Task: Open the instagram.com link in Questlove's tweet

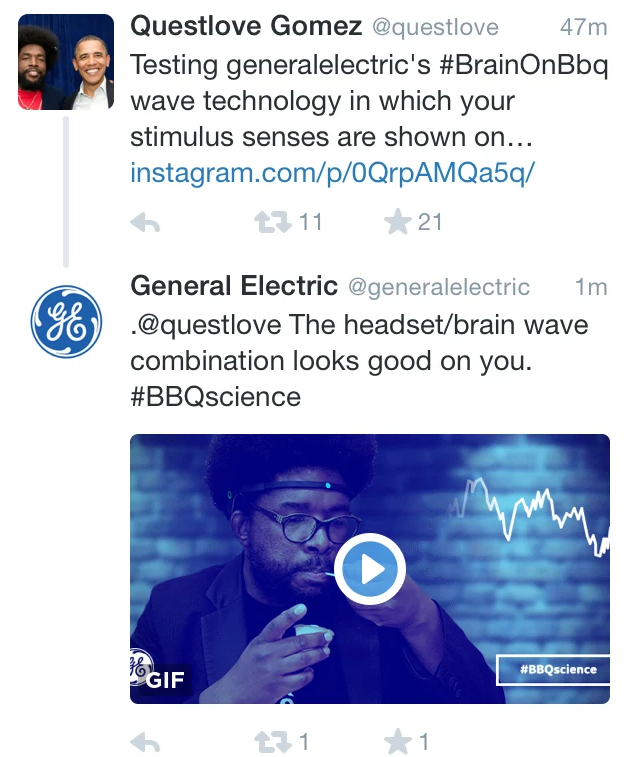Action: click(333, 173)
